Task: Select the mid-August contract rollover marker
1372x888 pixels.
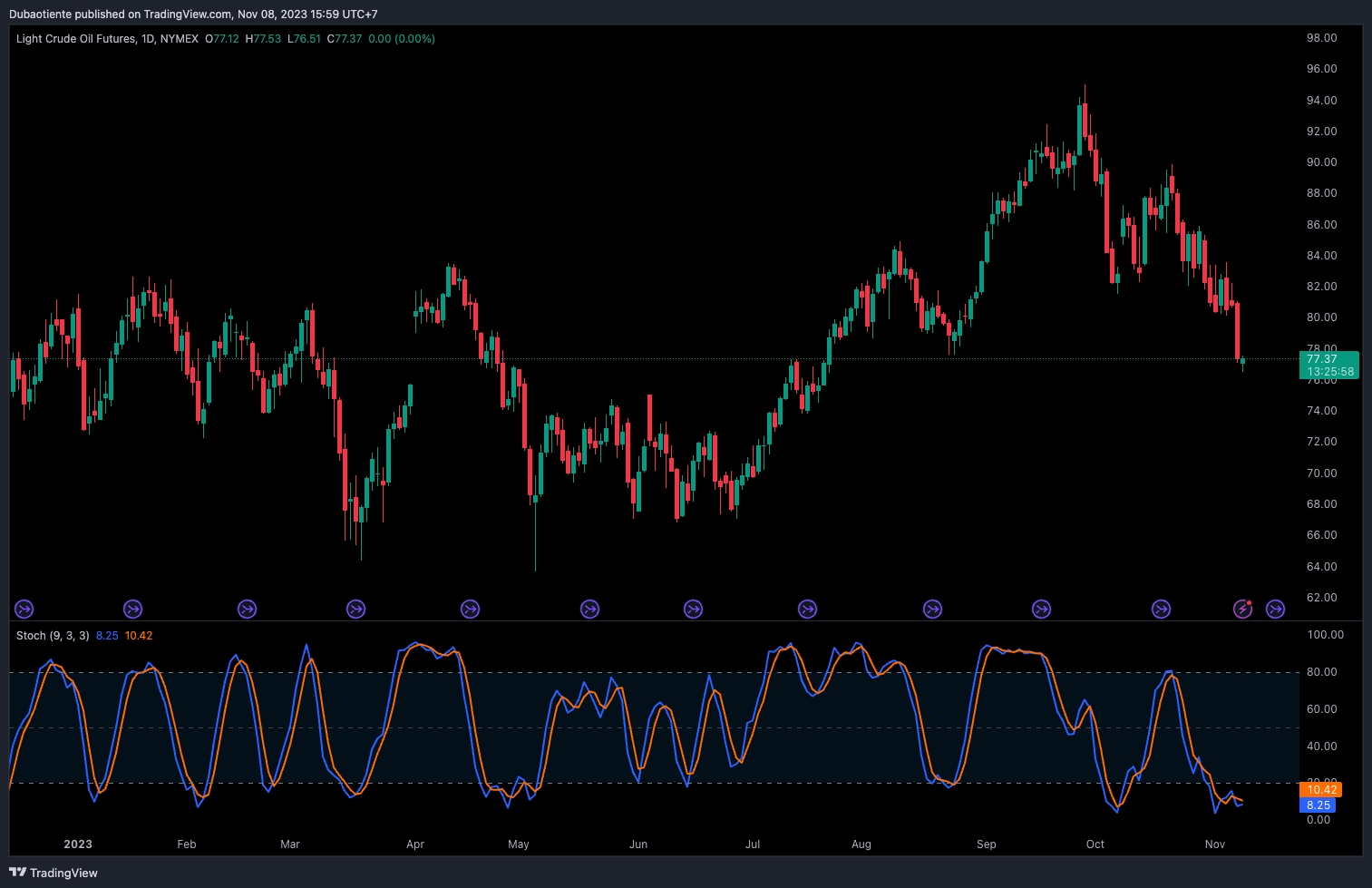Action: (932, 610)
